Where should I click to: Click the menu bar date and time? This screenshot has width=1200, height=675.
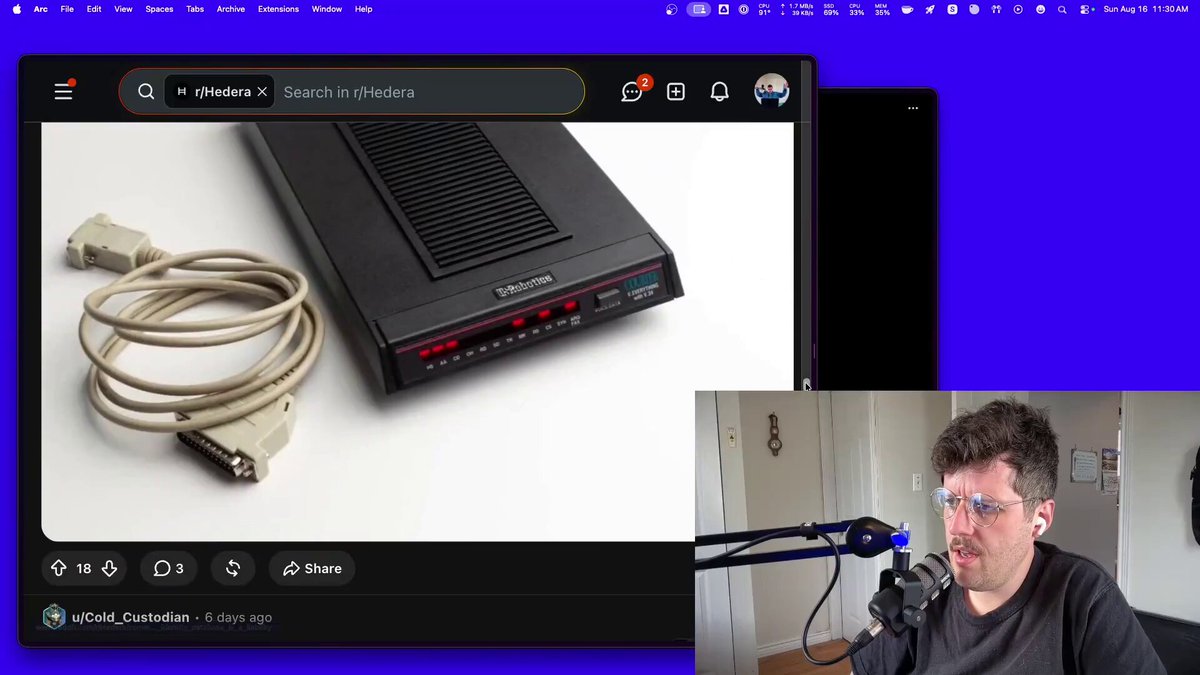pyautogui.click(x=1145, y=9)
